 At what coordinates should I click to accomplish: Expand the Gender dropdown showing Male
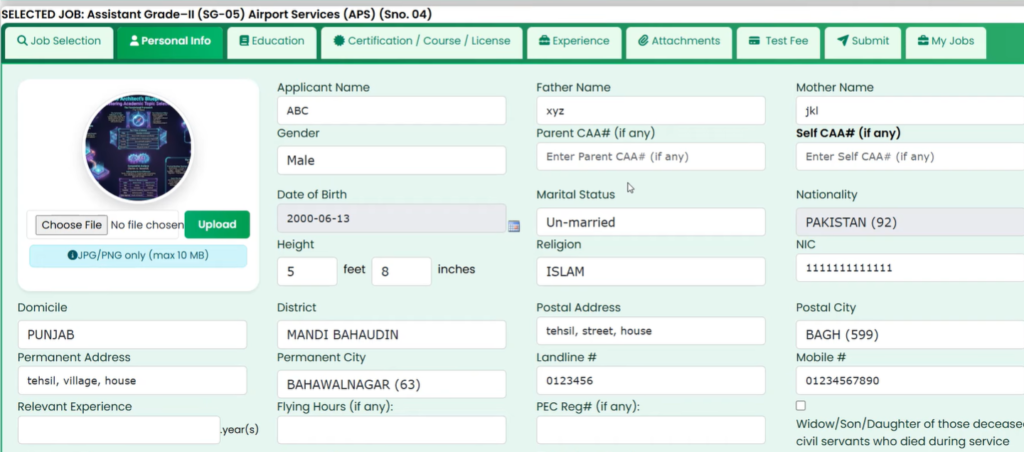(391, 160)
